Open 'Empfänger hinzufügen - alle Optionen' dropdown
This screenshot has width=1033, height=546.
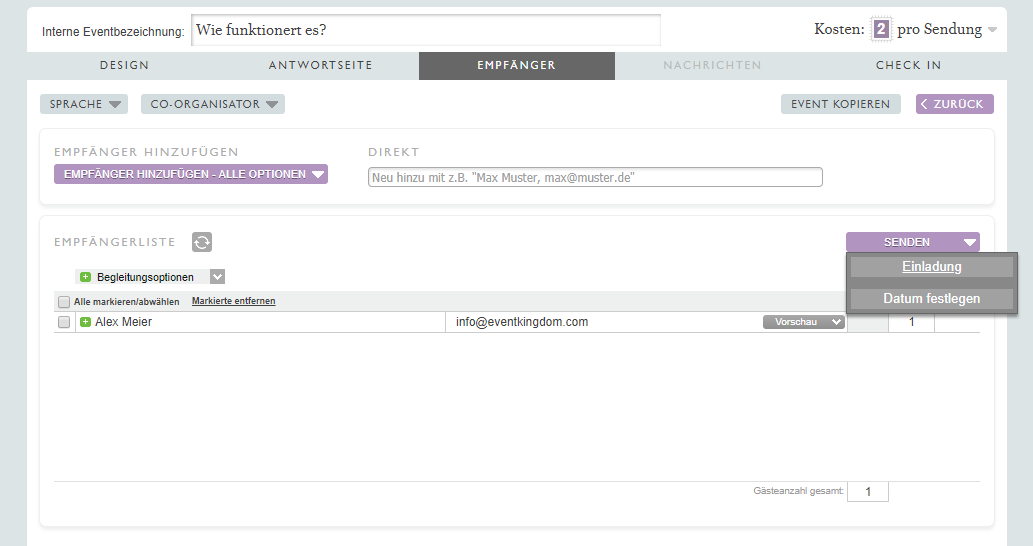tap(191, 174)
